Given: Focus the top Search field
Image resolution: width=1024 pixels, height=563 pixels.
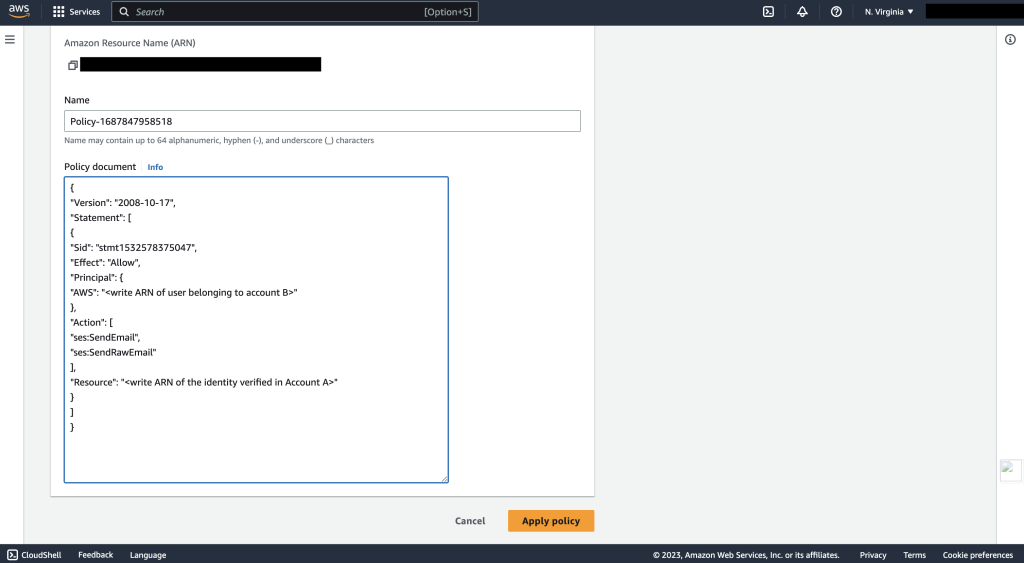Looking at the screenshot, I should pos(295,12).
